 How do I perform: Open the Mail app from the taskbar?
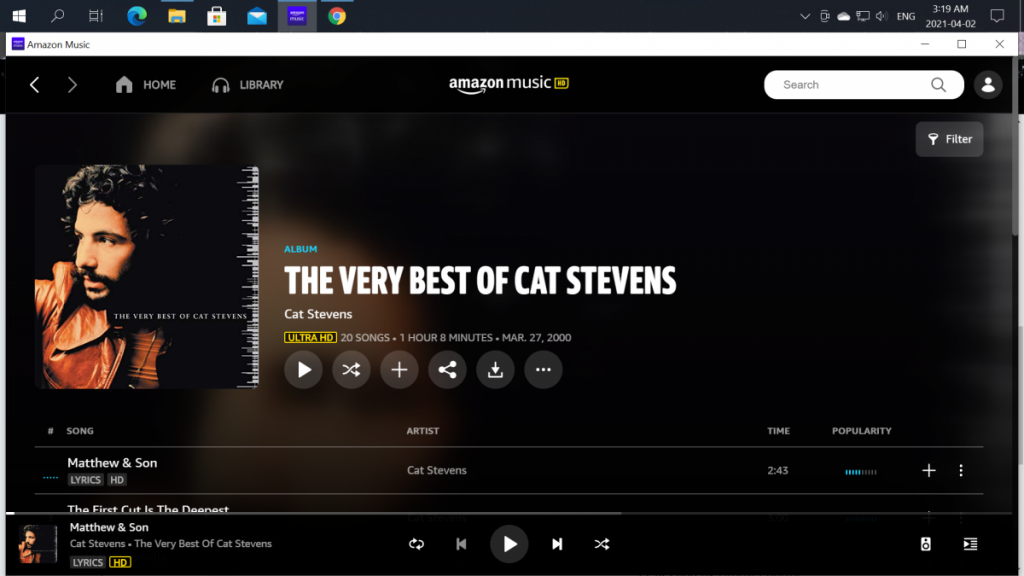257,16
